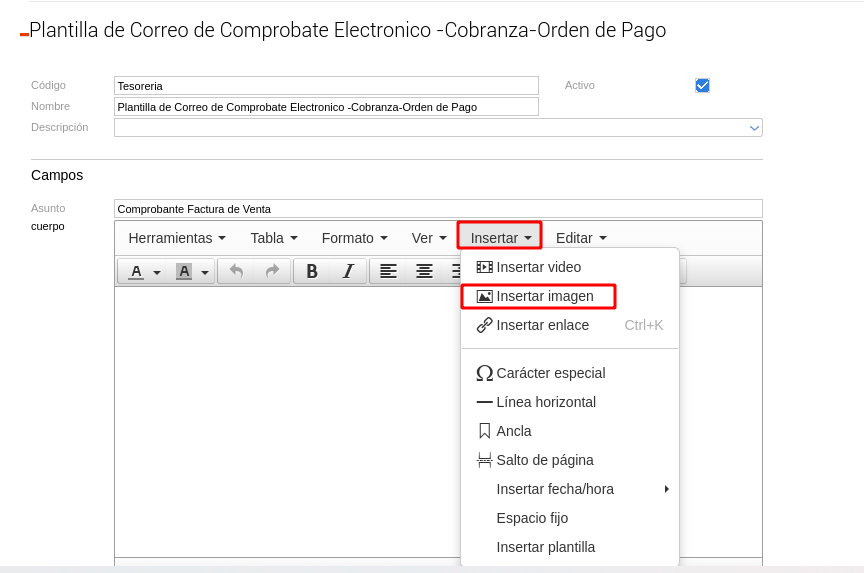The image size is (864, 573).
Task: Click the Asunto input field
Action: click(438, 209)
